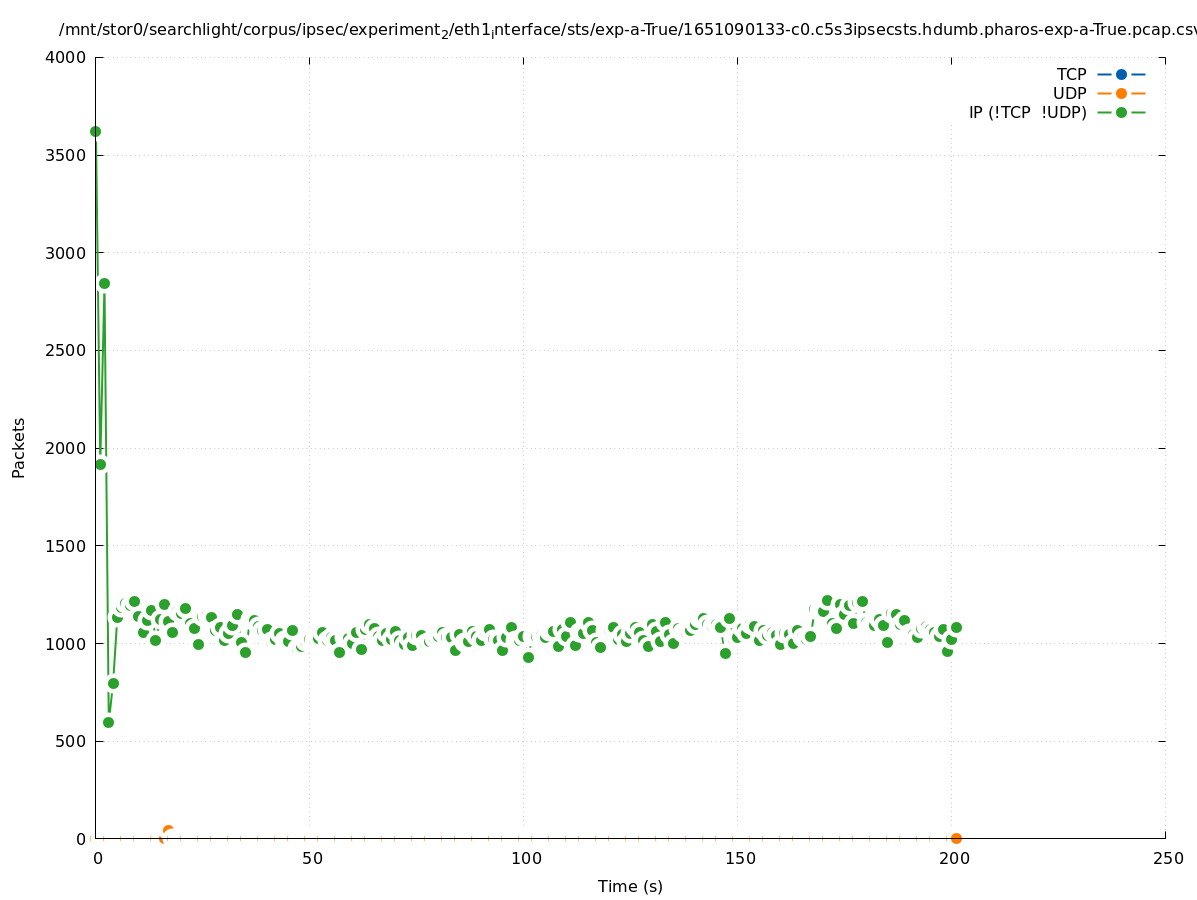Click the orange UDP point at 200 seconds

click(956, 838)
